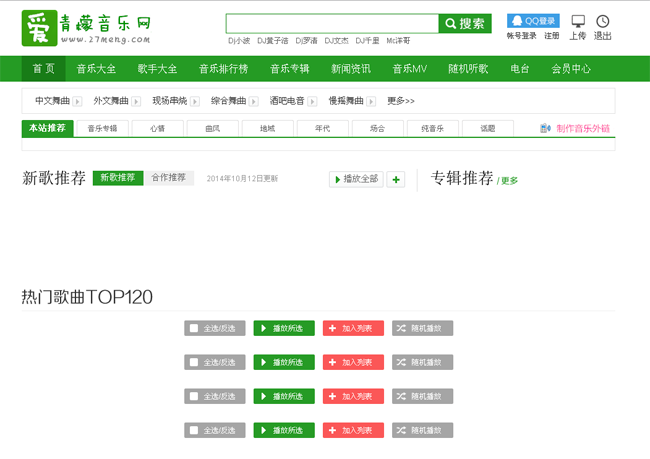Expand the arrow next to 慢摇舞曲

point(371,101)
